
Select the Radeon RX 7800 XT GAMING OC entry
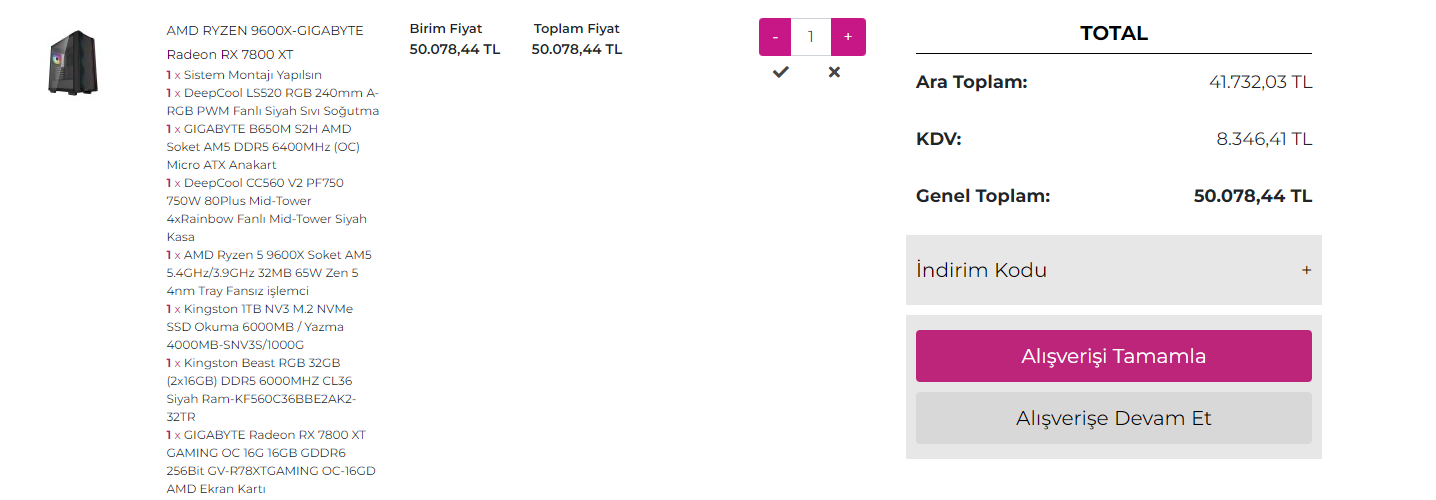click(270, 462)
